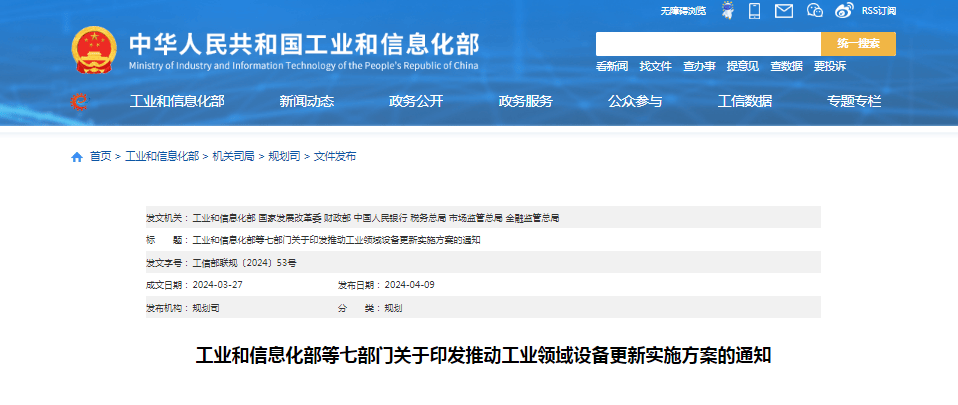Click the 标题 row document title text
The width and height of the screenshot is (958, 405).
(337, 240)
